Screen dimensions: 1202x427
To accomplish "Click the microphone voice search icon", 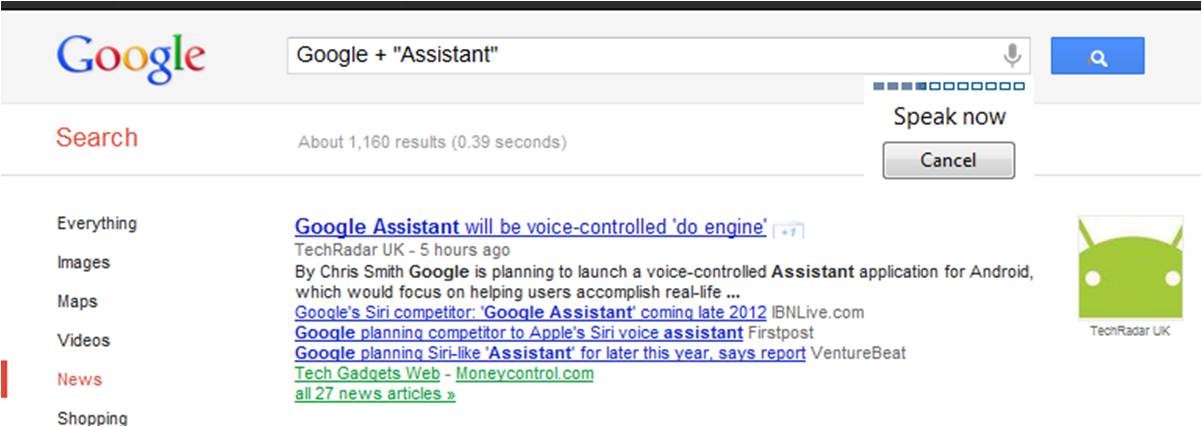I will point(1013,54).
